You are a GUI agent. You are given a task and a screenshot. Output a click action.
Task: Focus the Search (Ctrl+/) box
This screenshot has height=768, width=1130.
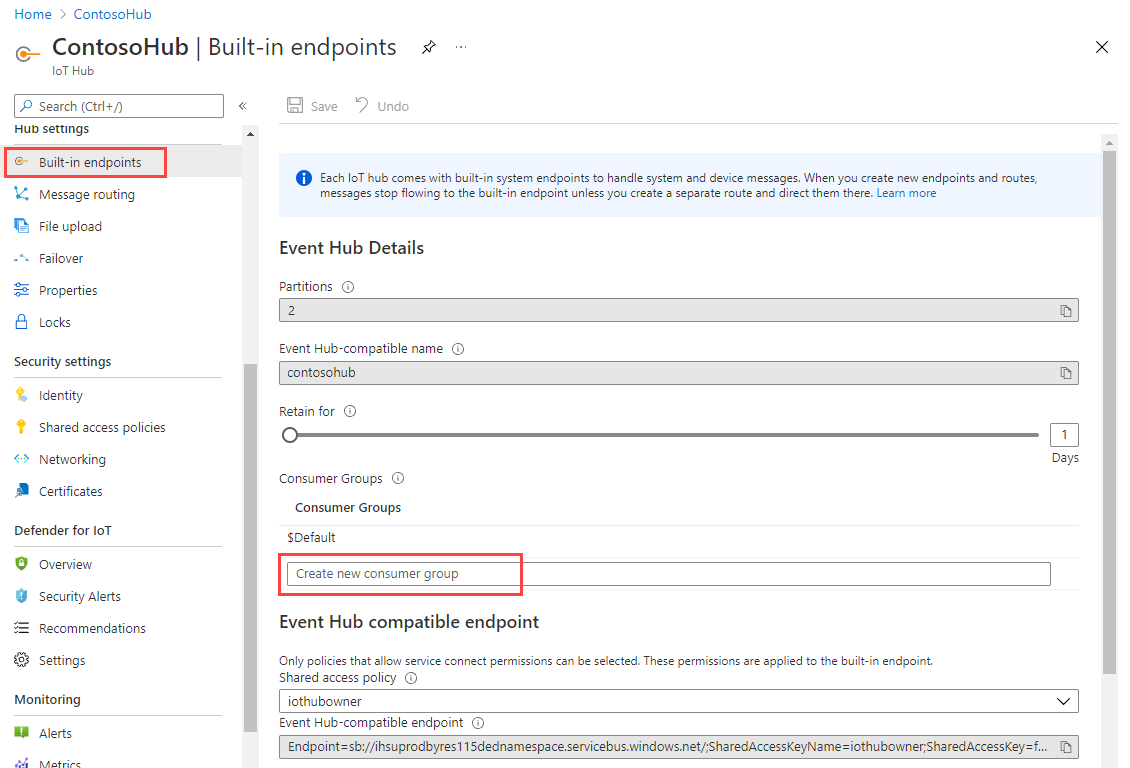[119, 106]
